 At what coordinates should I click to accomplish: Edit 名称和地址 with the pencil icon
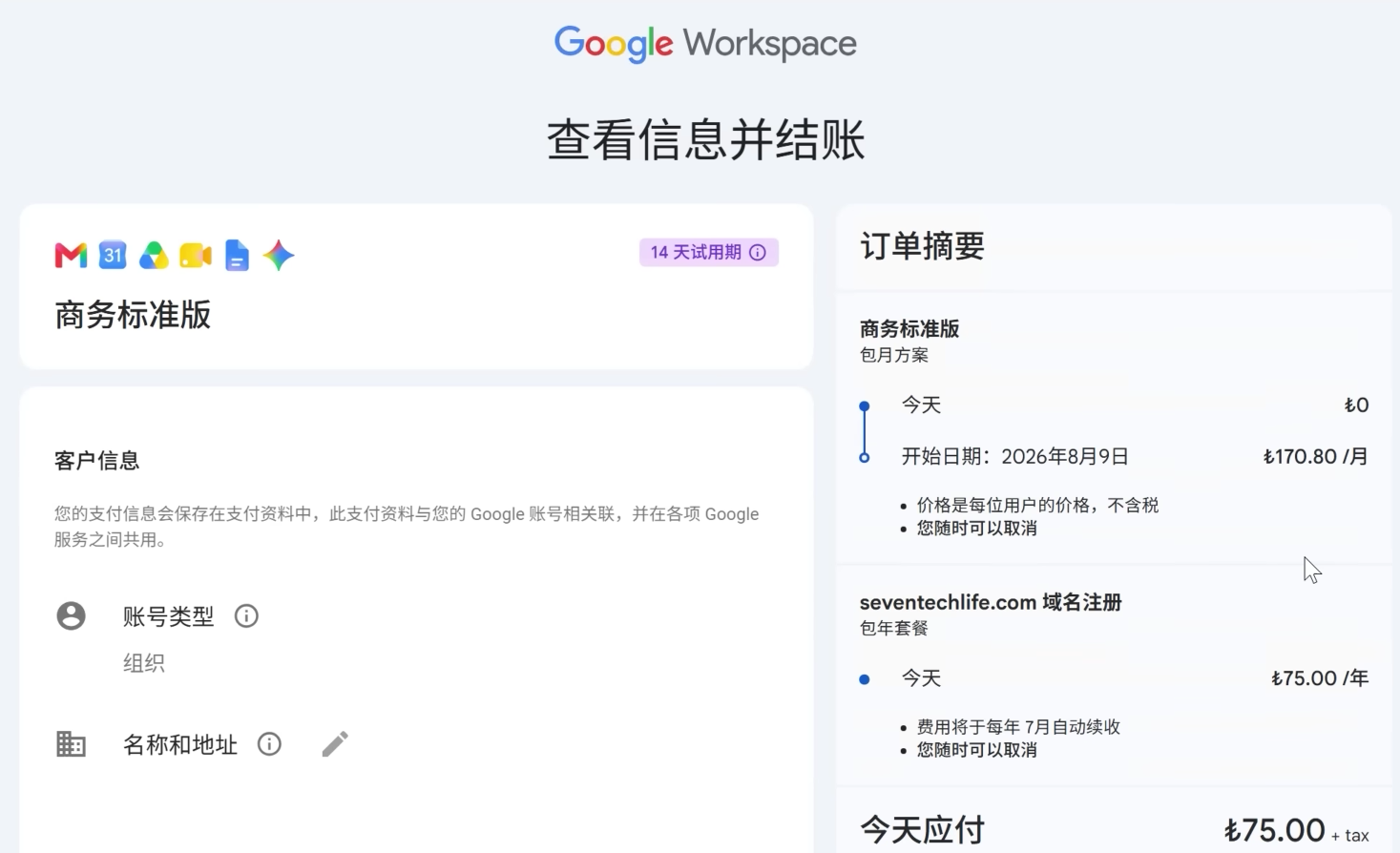(x=335, y=744)
